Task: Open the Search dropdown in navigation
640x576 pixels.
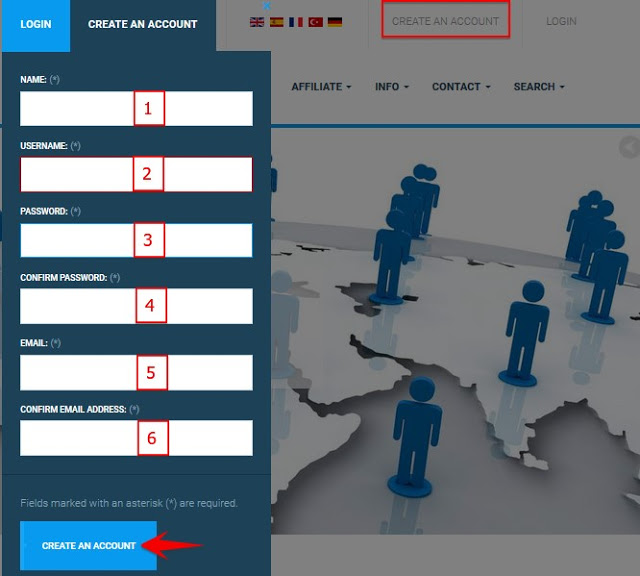Action: point(538,87)
